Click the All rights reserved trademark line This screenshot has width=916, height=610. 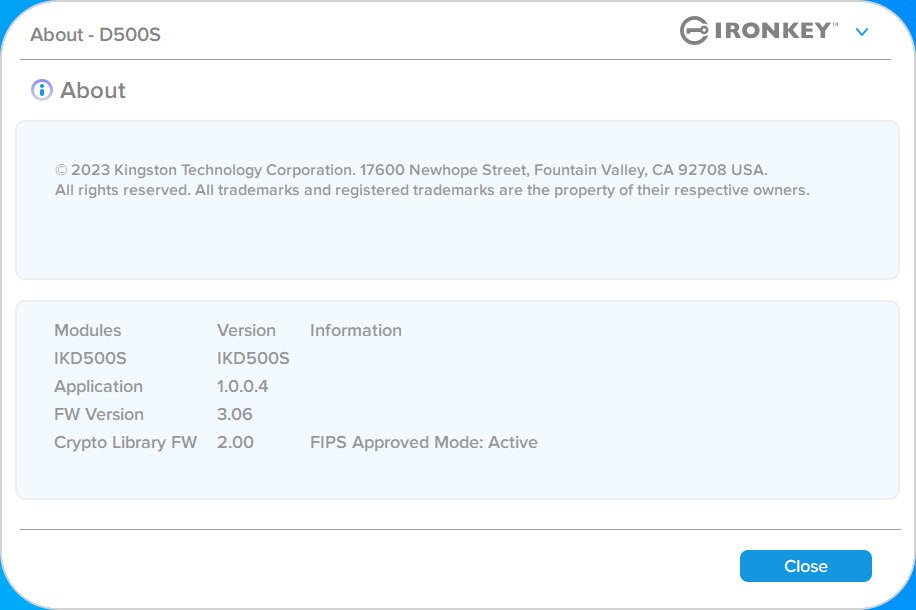[x=432, y=190]
